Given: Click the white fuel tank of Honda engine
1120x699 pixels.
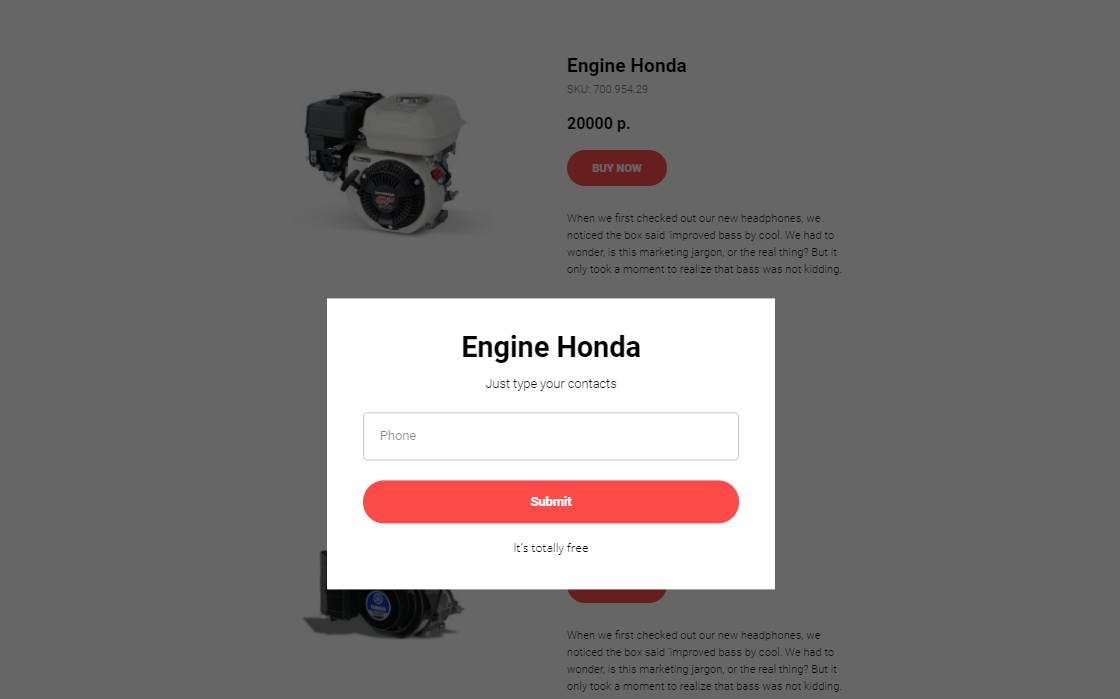Looking at the screenshot, I should click(414, 121).
